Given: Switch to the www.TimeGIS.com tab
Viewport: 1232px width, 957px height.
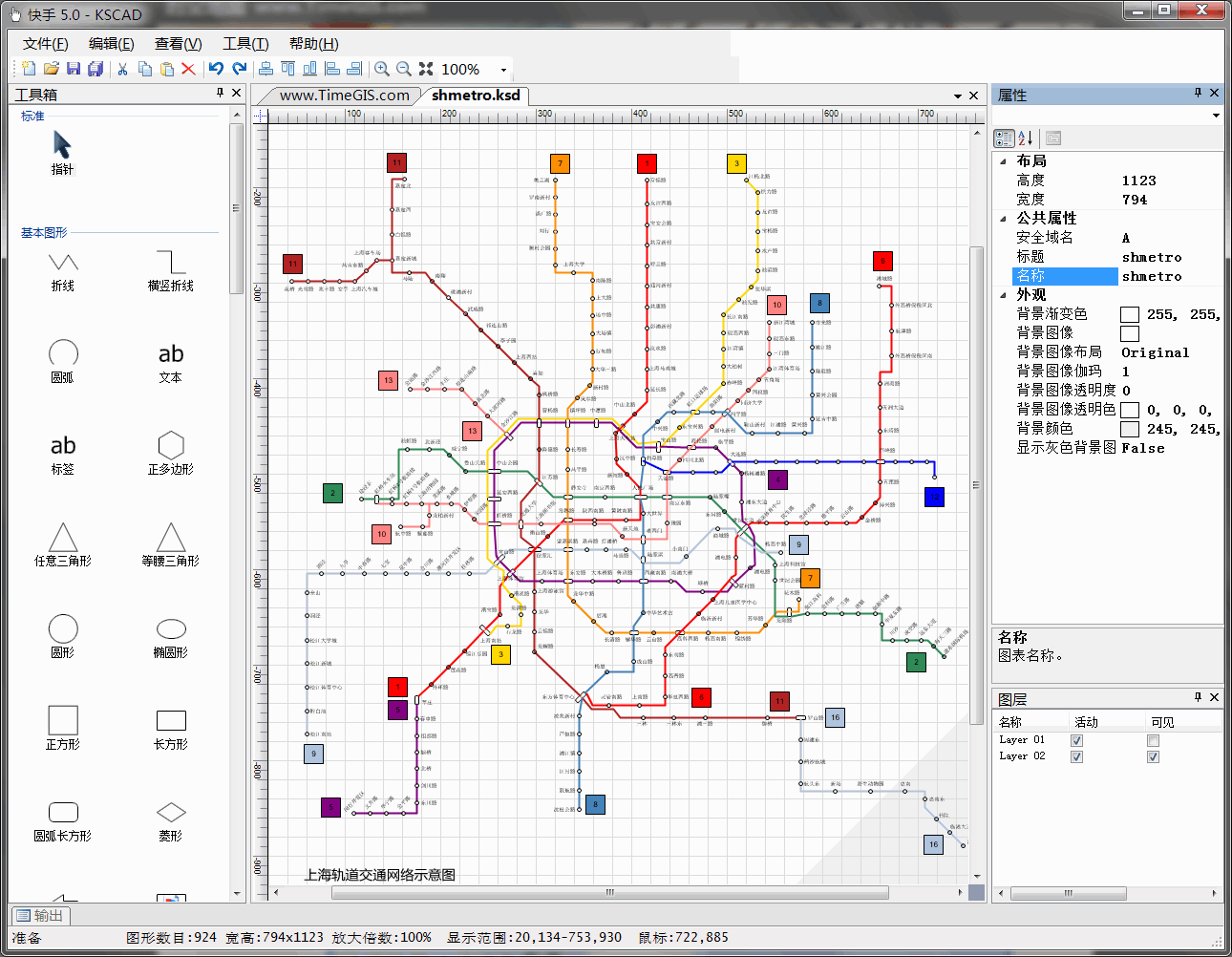Looking at the screenshot, I should point(344,96).
